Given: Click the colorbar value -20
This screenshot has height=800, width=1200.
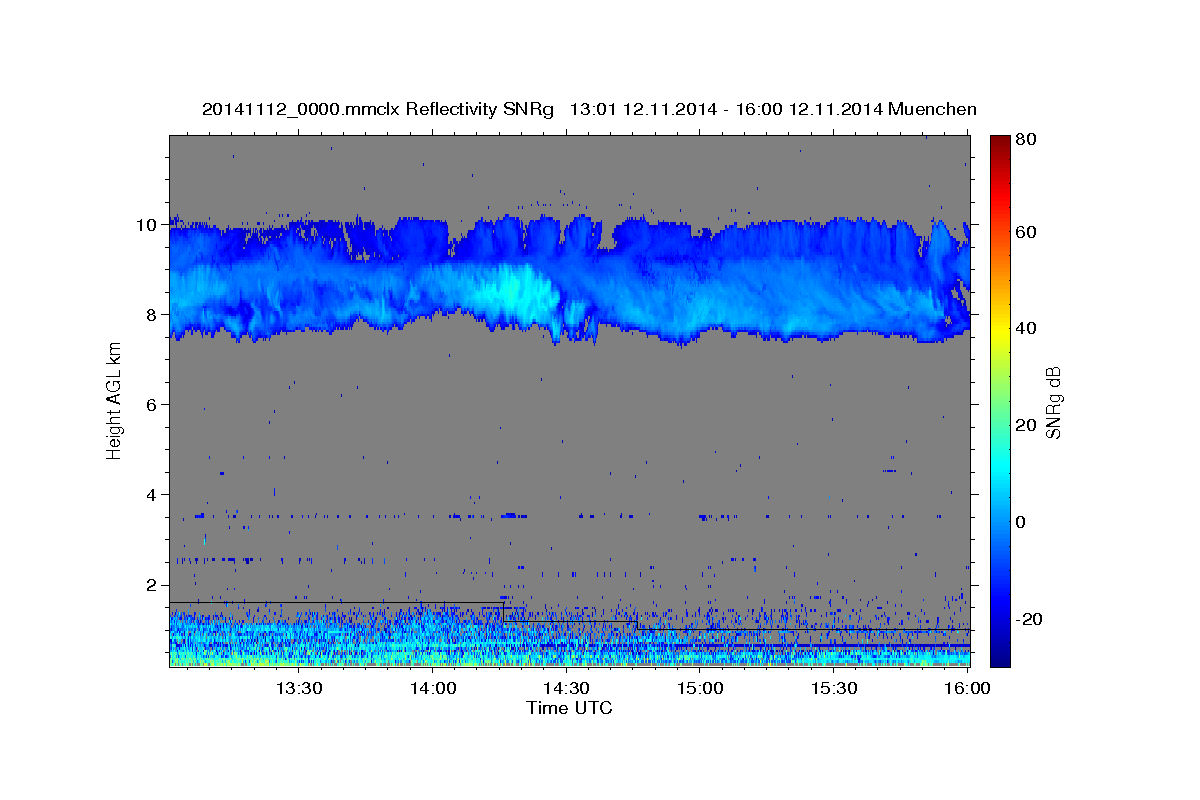Looking at the screenshot, I should click(x=1029, y=619).
